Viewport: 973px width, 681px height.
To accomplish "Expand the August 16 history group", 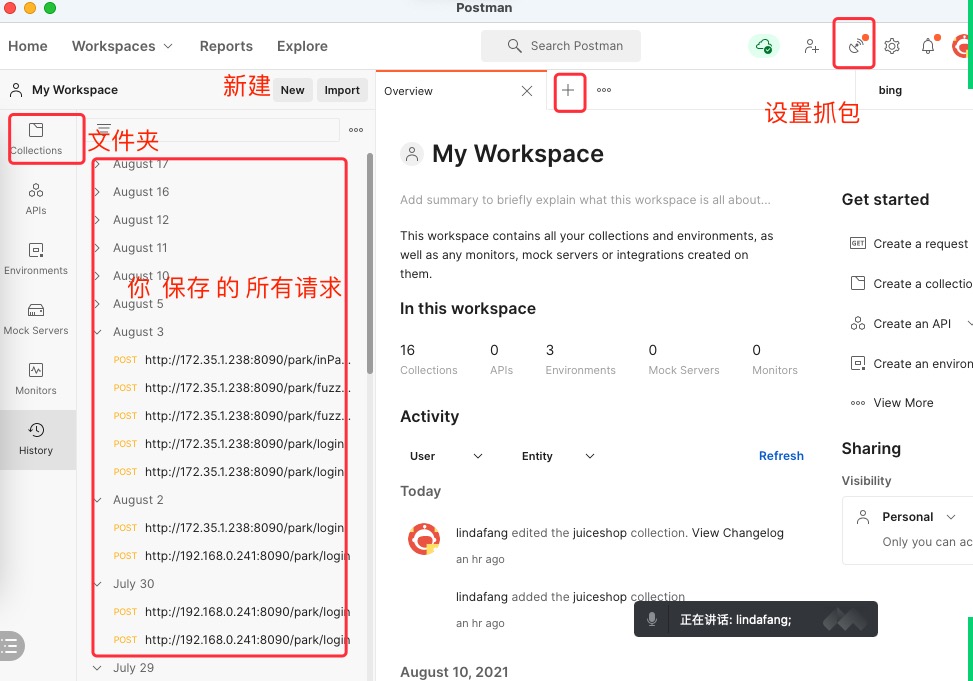I will point(97,192).
